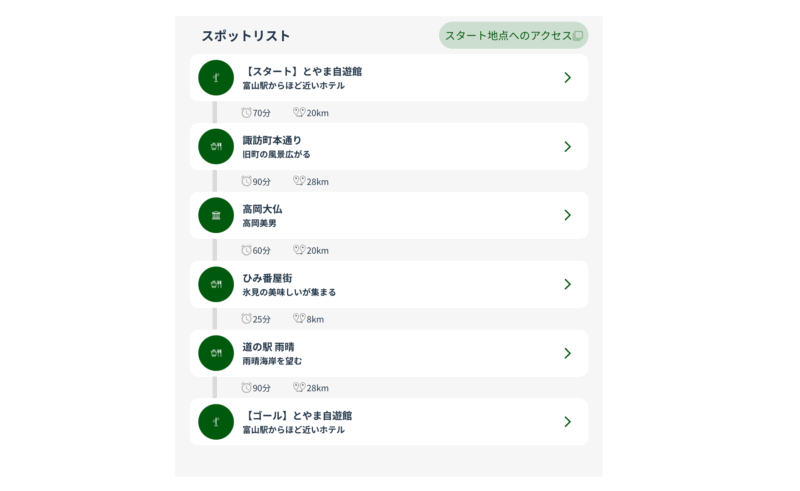
Task: Open スタート地点へのアクセス button
Action: [508, 36]
